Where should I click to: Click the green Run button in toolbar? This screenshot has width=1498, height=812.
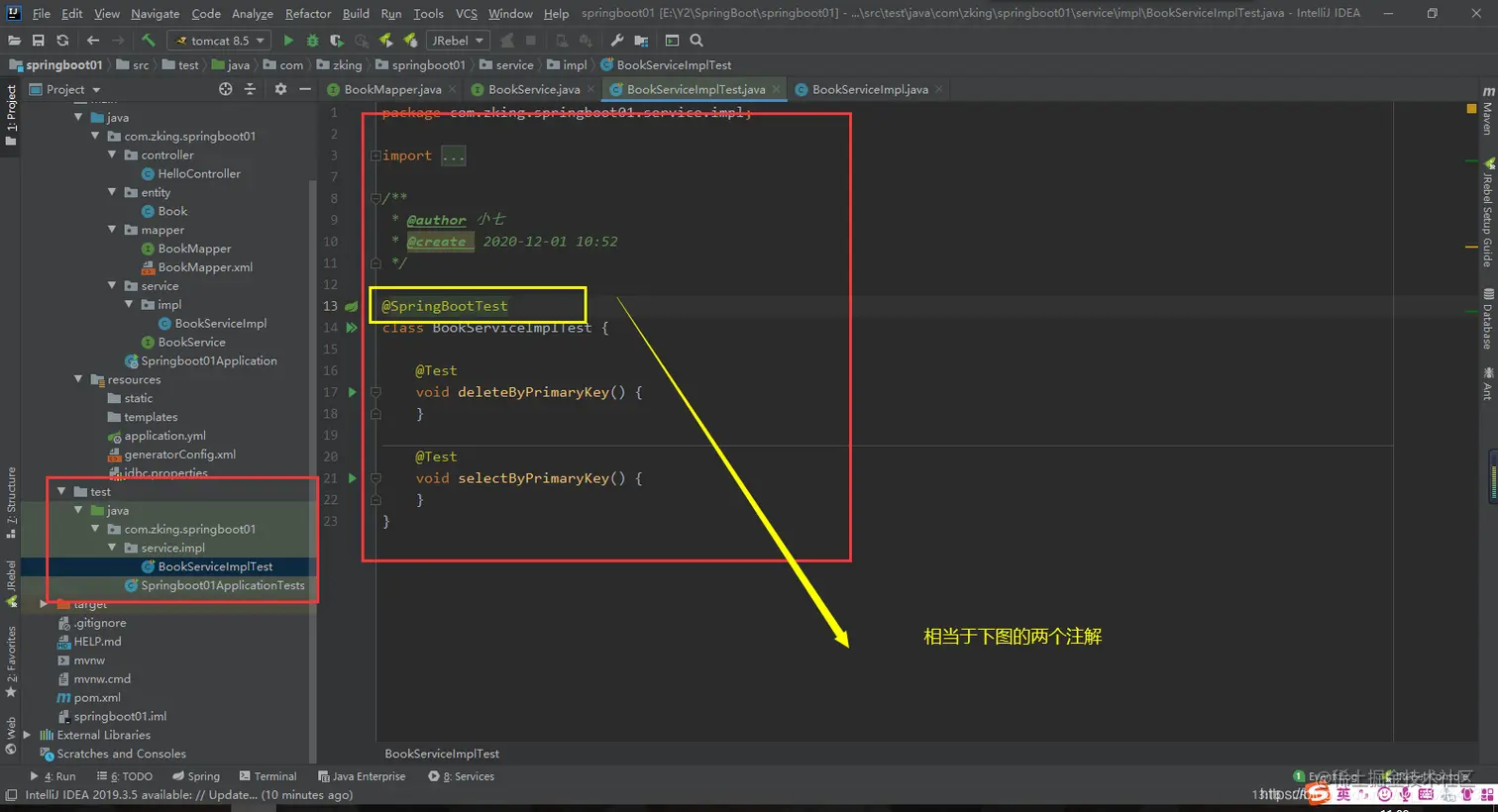pyautogui.click(x=288, y=41)
